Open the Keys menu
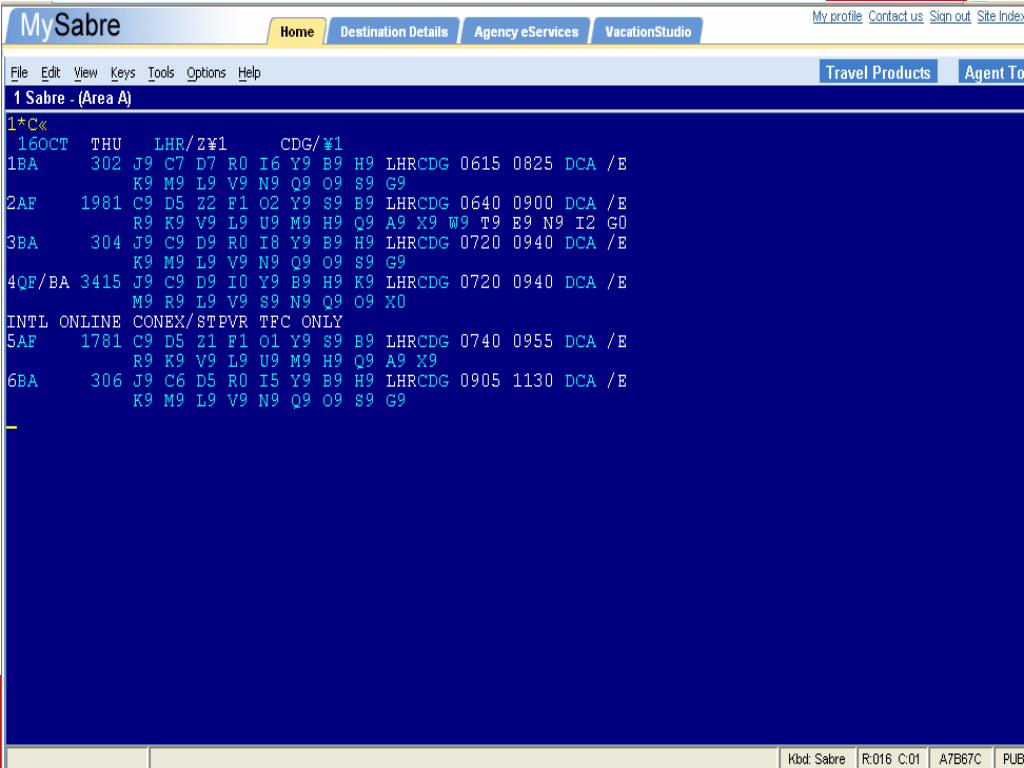 point(123,72)
